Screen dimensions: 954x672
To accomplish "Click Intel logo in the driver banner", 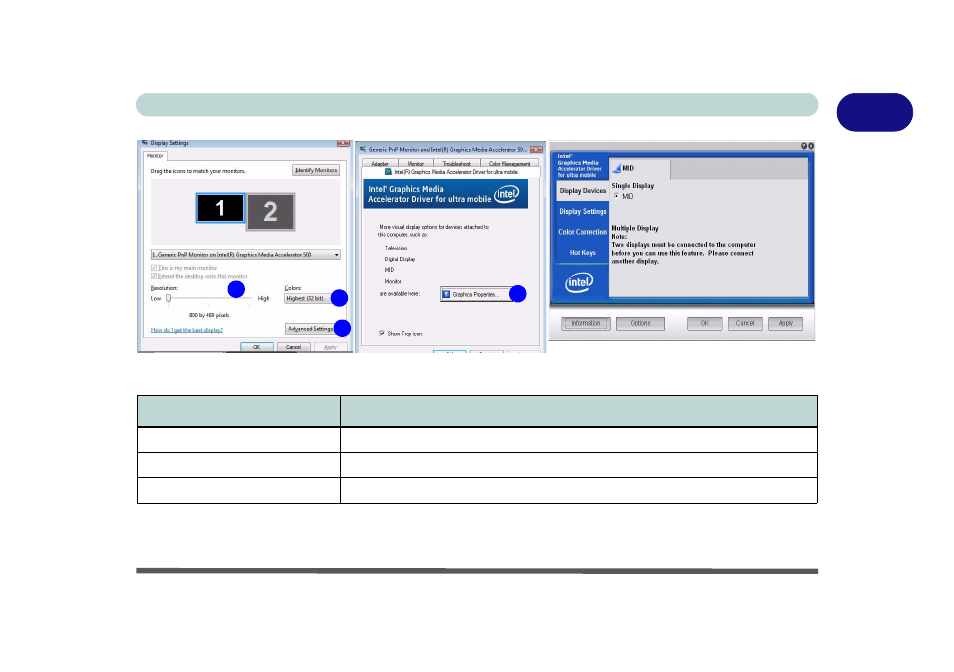I will point(506,194).
